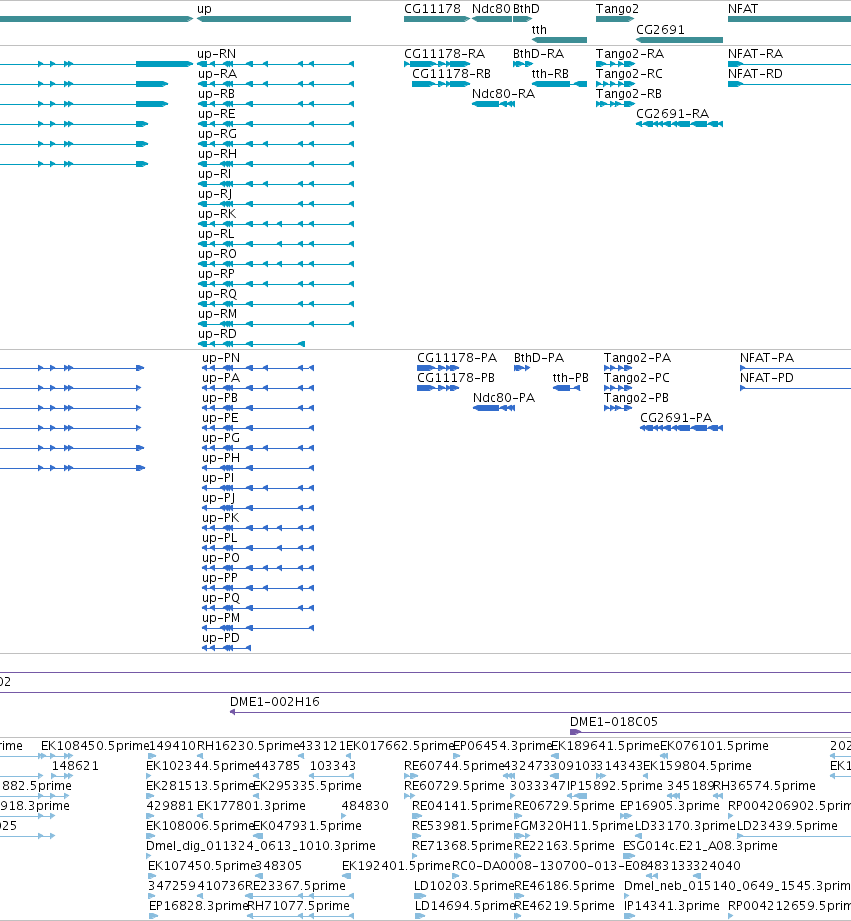
Task: Click the ESG014c.E21_A08.3prime EST
Action: click(700, 846)
